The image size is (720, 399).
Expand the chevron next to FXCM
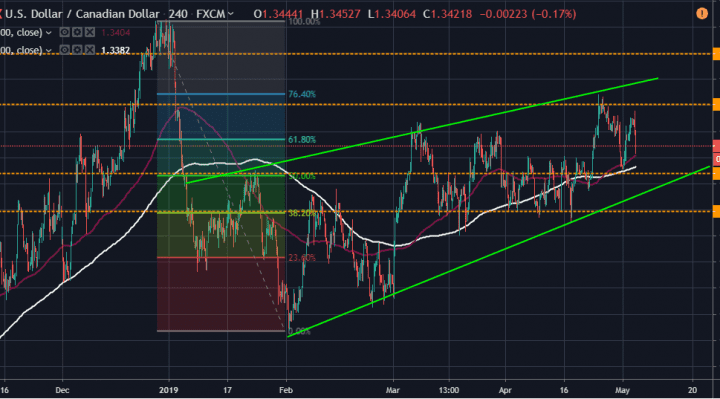tap(231, 14)
